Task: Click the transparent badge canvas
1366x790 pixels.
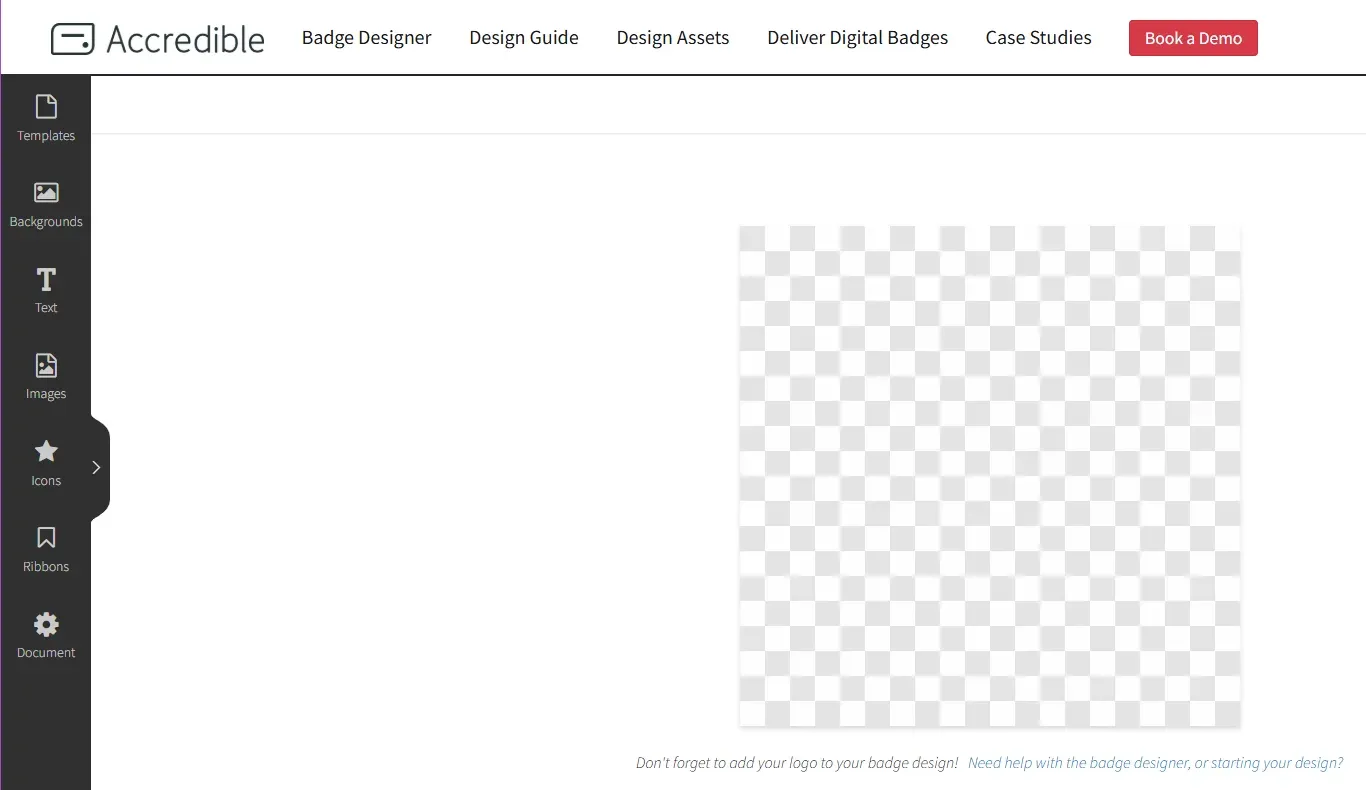Action: (990, 476)
